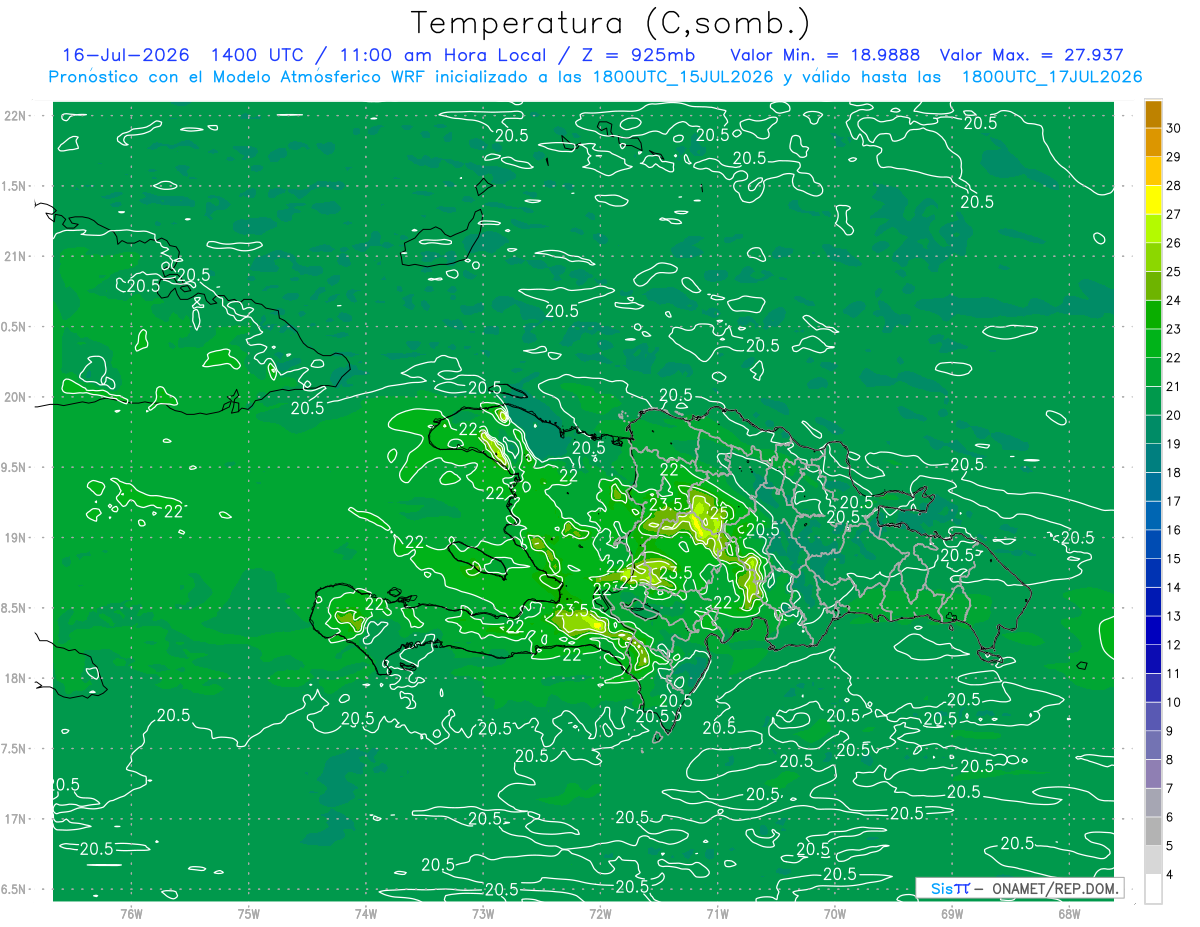
Task: Select the '16-Jul-2026' date text
Action: pos(125,55)
